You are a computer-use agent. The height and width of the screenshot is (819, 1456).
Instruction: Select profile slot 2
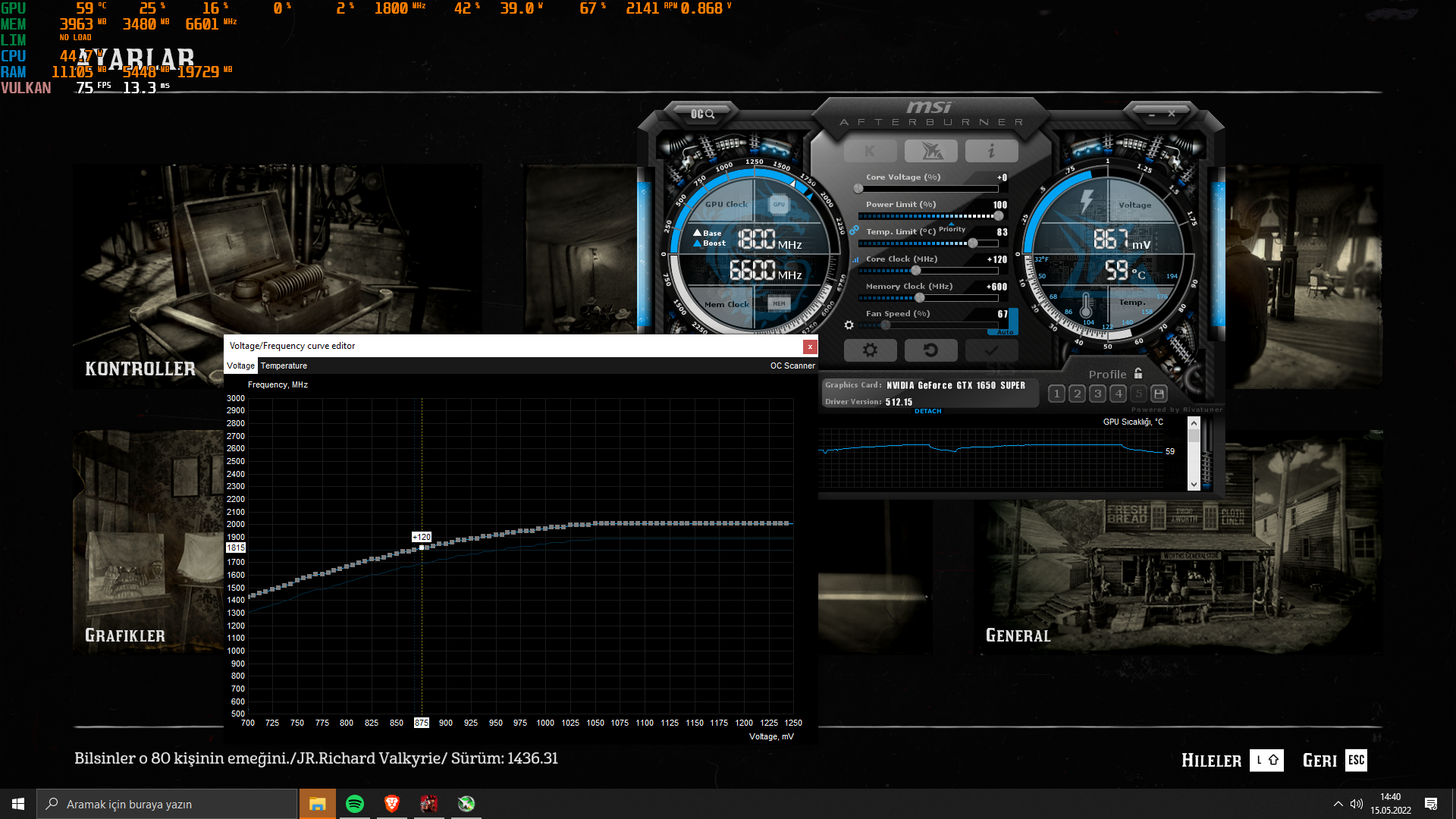coord(1077,394)
